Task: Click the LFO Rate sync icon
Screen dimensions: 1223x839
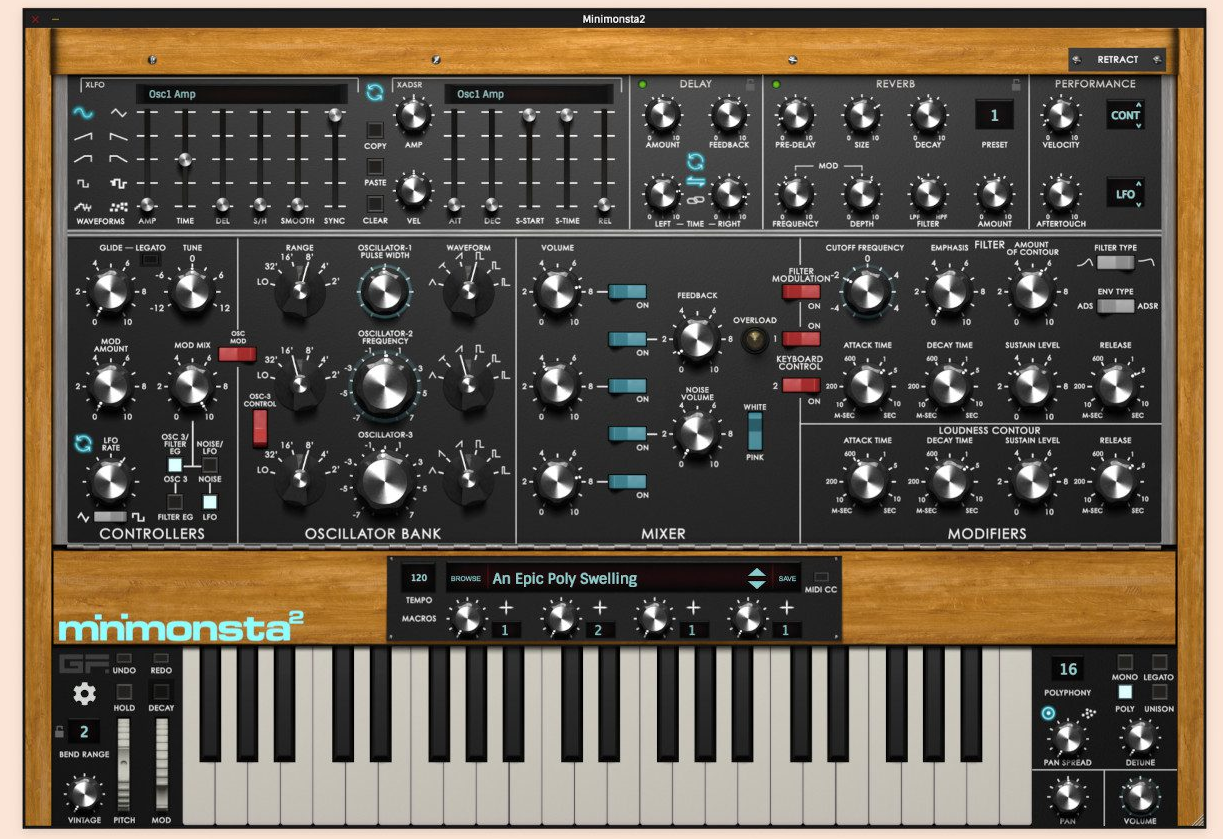Action: pyautogui.click(x=83, y=443)
